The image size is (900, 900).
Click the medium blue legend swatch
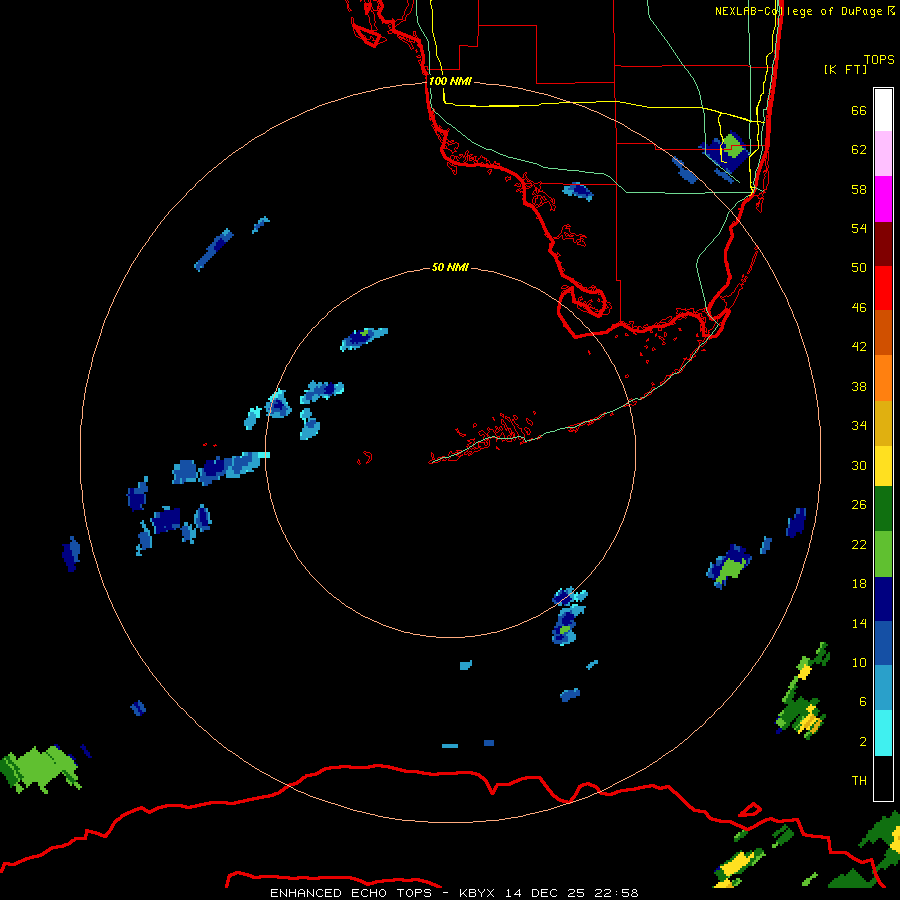[x=883, y=643]
